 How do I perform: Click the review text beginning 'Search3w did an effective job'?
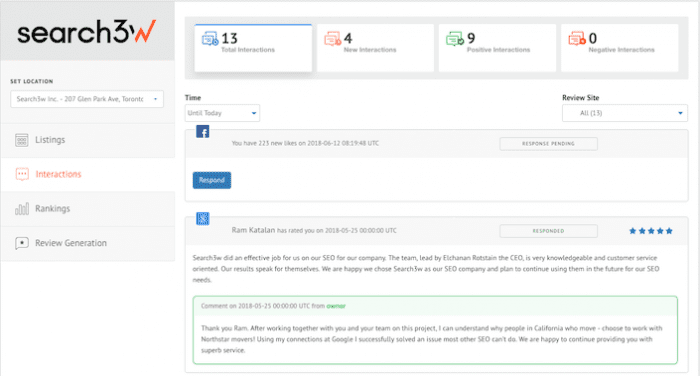click(426, 269)
